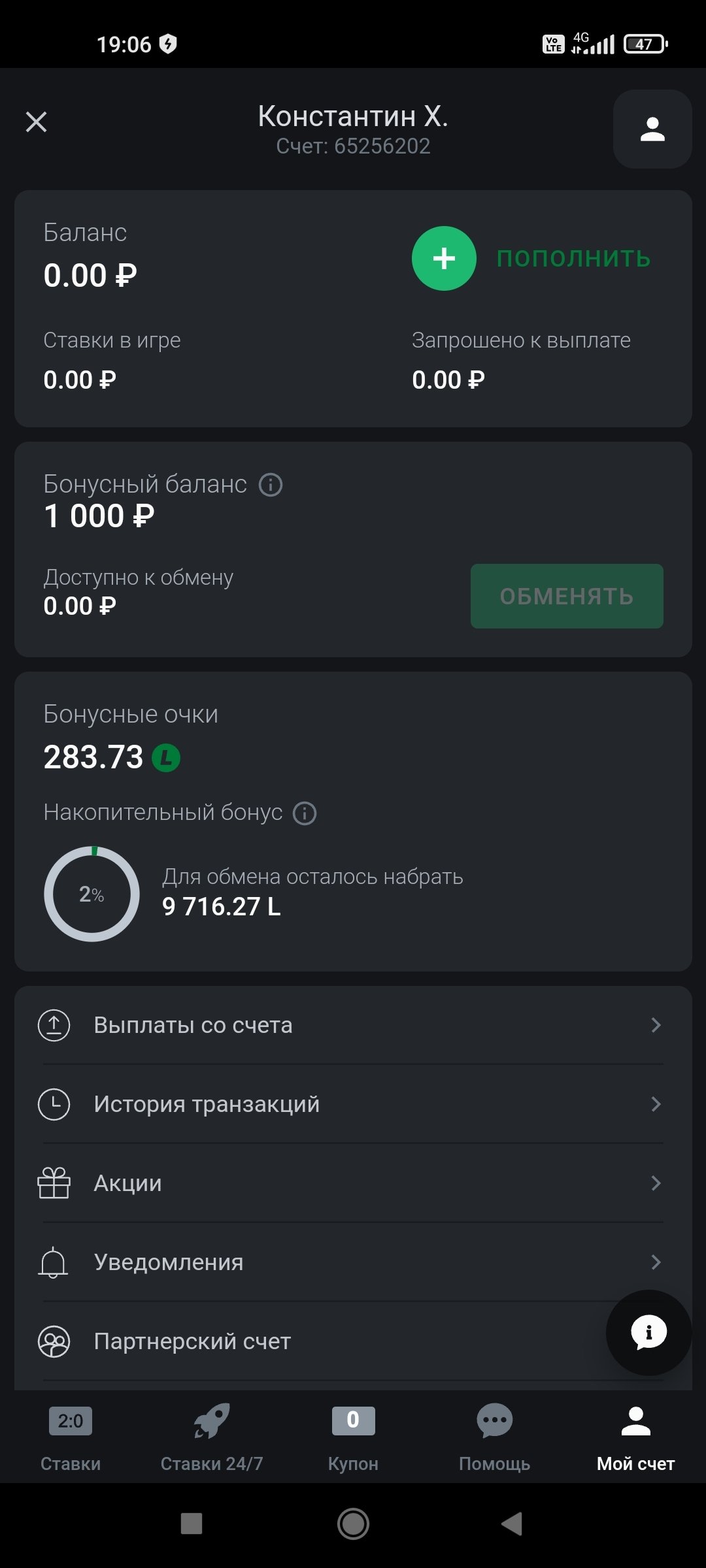Close the account screen with X
The height and width of the screenshot is (1568, 706).
coord(37,122)
